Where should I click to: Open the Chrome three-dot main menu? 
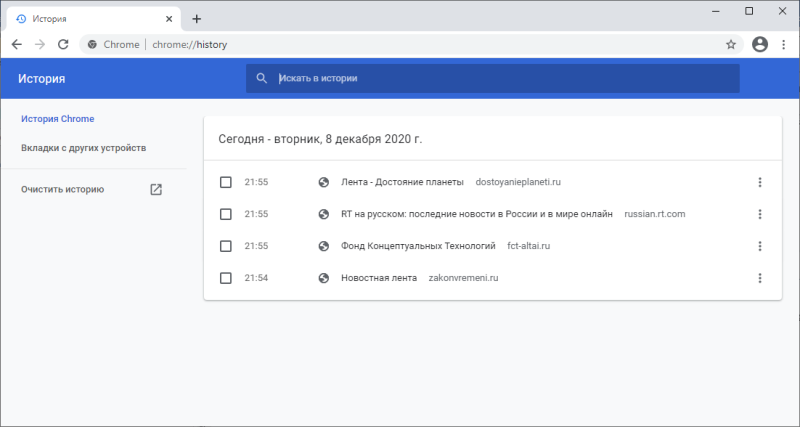tap(784, 44)
